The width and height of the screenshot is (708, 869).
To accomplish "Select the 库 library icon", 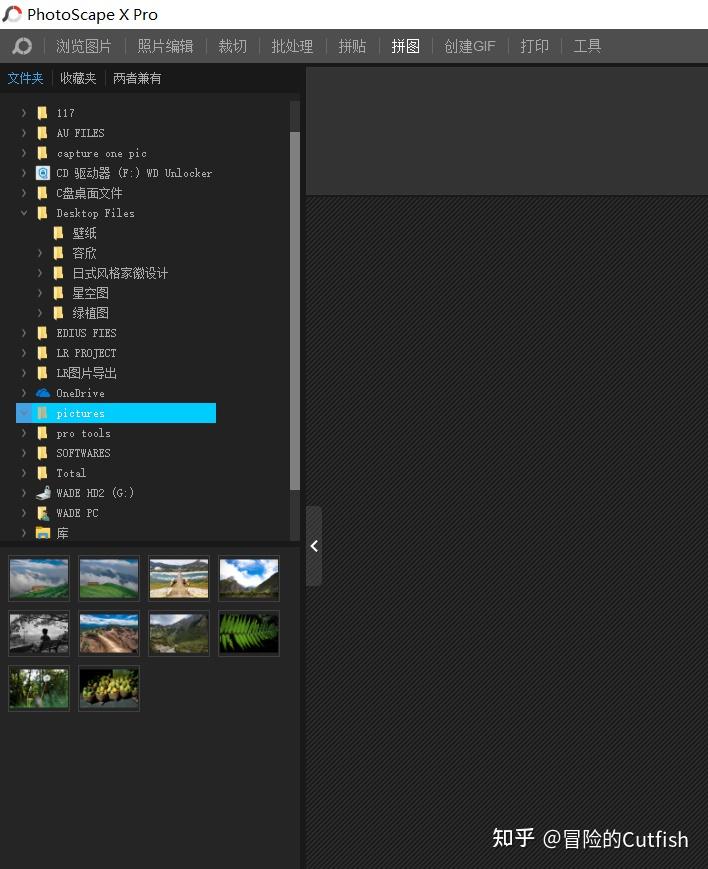I will [43, 533].
